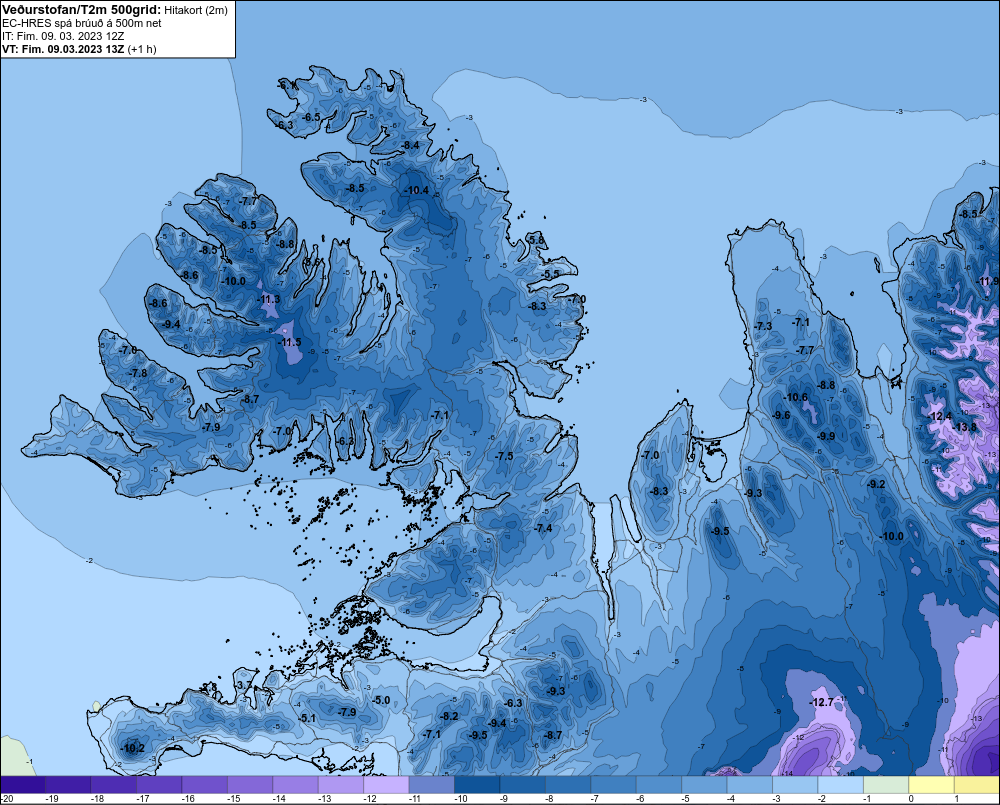The image size is (1000, 805).
Task: Click the -9.9 temperature label
Action: click(826, 436)
